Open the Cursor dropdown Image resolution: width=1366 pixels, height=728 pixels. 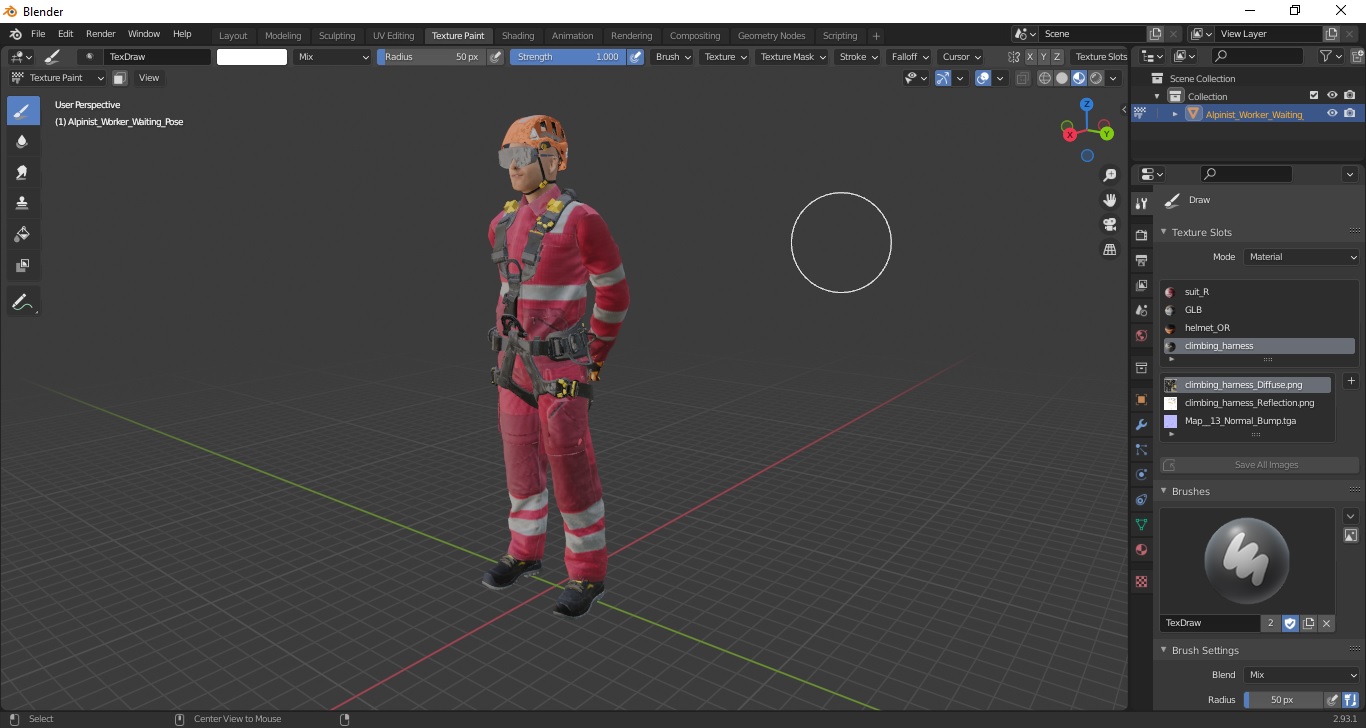click(961, 57)
